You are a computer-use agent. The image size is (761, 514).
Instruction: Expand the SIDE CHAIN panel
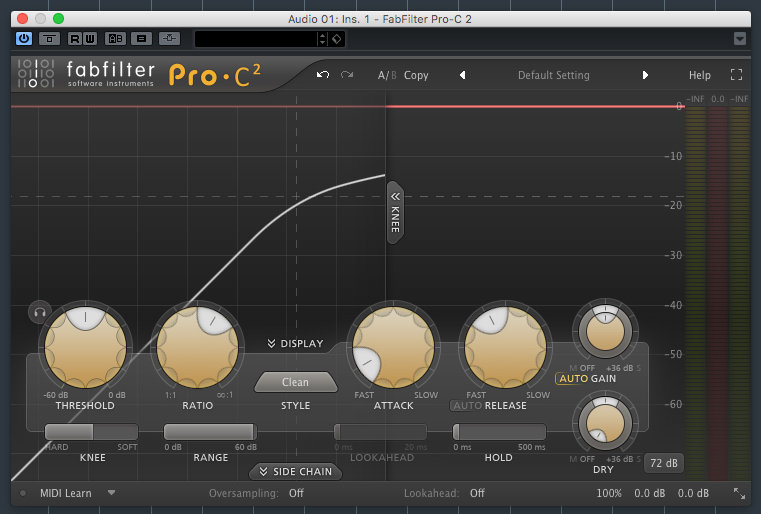[x=296, y=472]
